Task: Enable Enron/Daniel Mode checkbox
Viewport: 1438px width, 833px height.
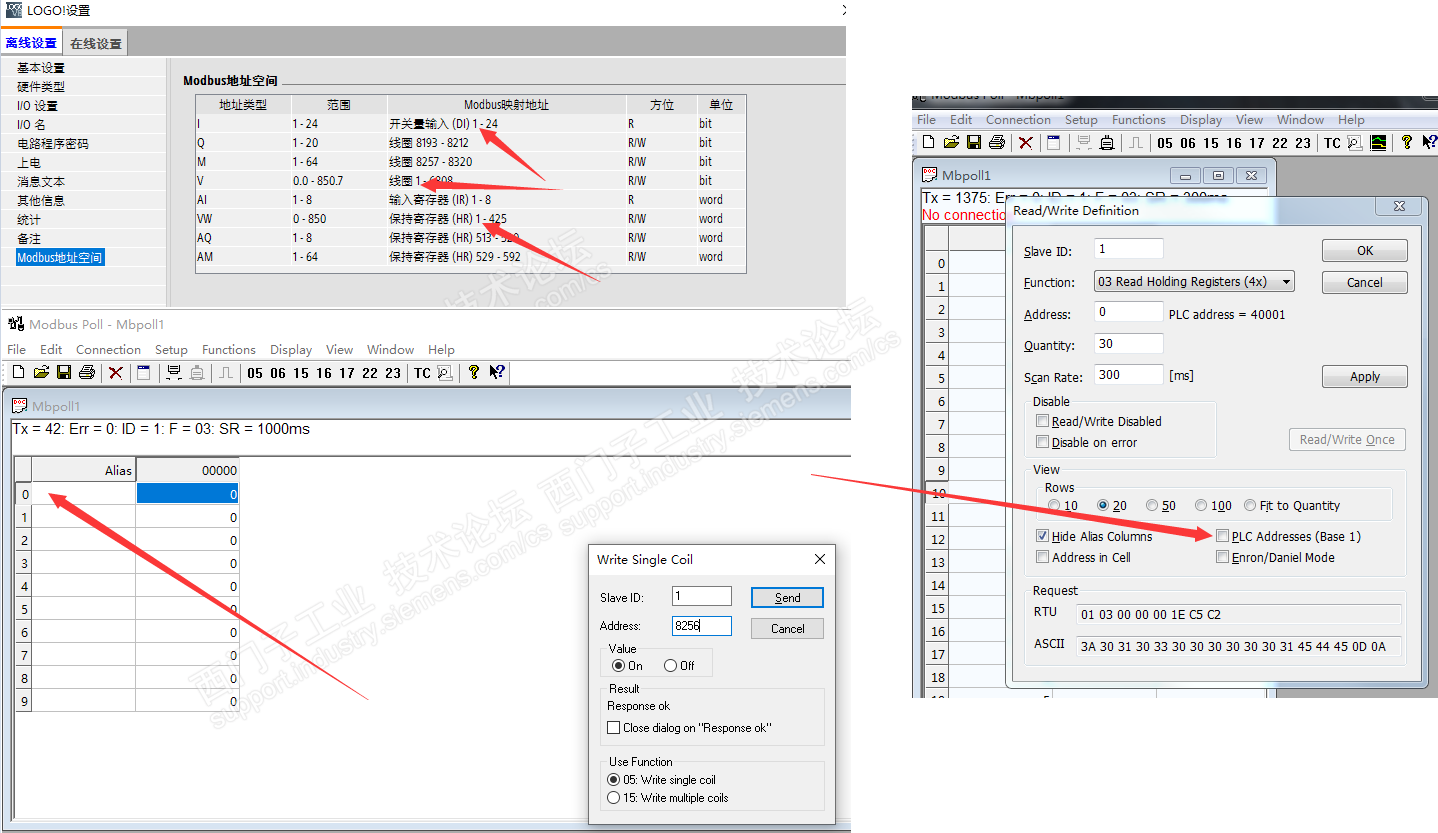Action: coord(1222,557)
